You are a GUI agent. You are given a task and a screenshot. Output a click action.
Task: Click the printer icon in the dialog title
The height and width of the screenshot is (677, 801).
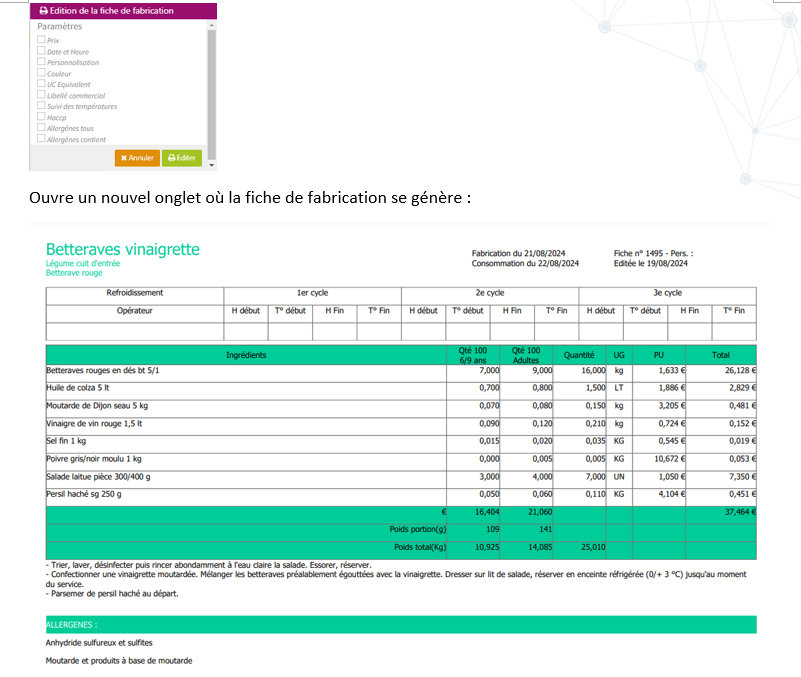click(43, 11)
